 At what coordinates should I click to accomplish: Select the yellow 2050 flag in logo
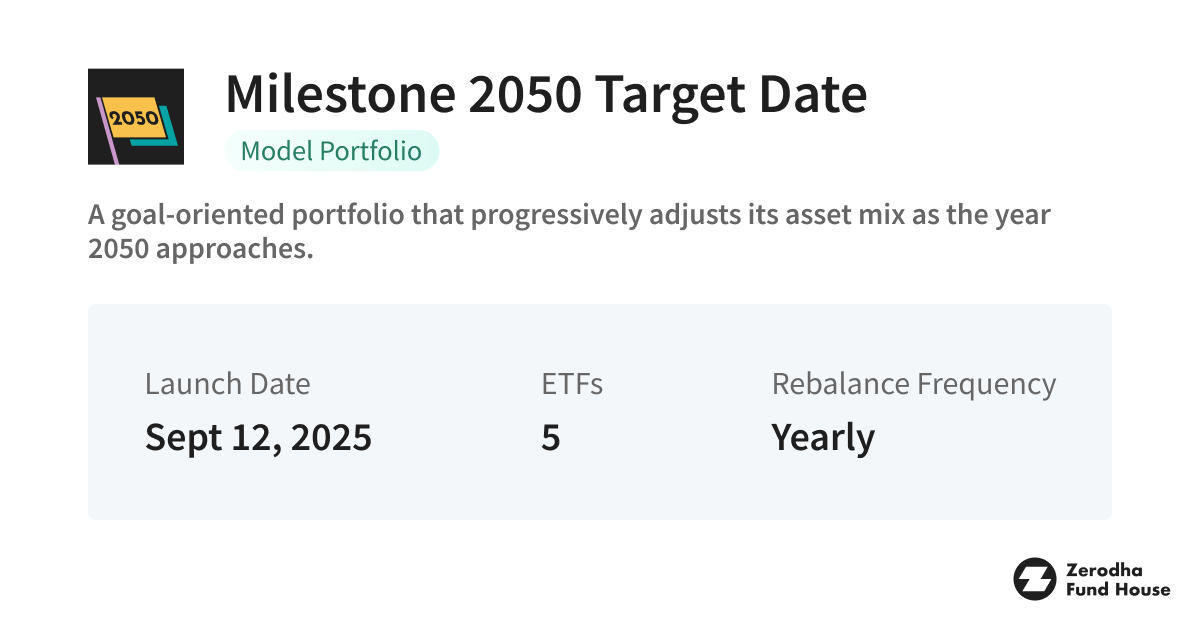pos(134,117)
